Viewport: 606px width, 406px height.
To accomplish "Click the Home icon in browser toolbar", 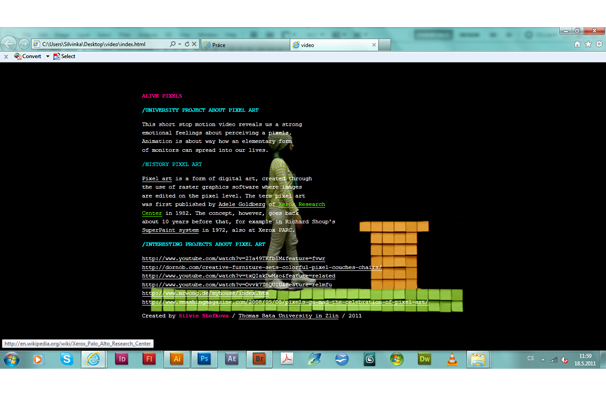I will pyautogui.click(x=577, y=44).
